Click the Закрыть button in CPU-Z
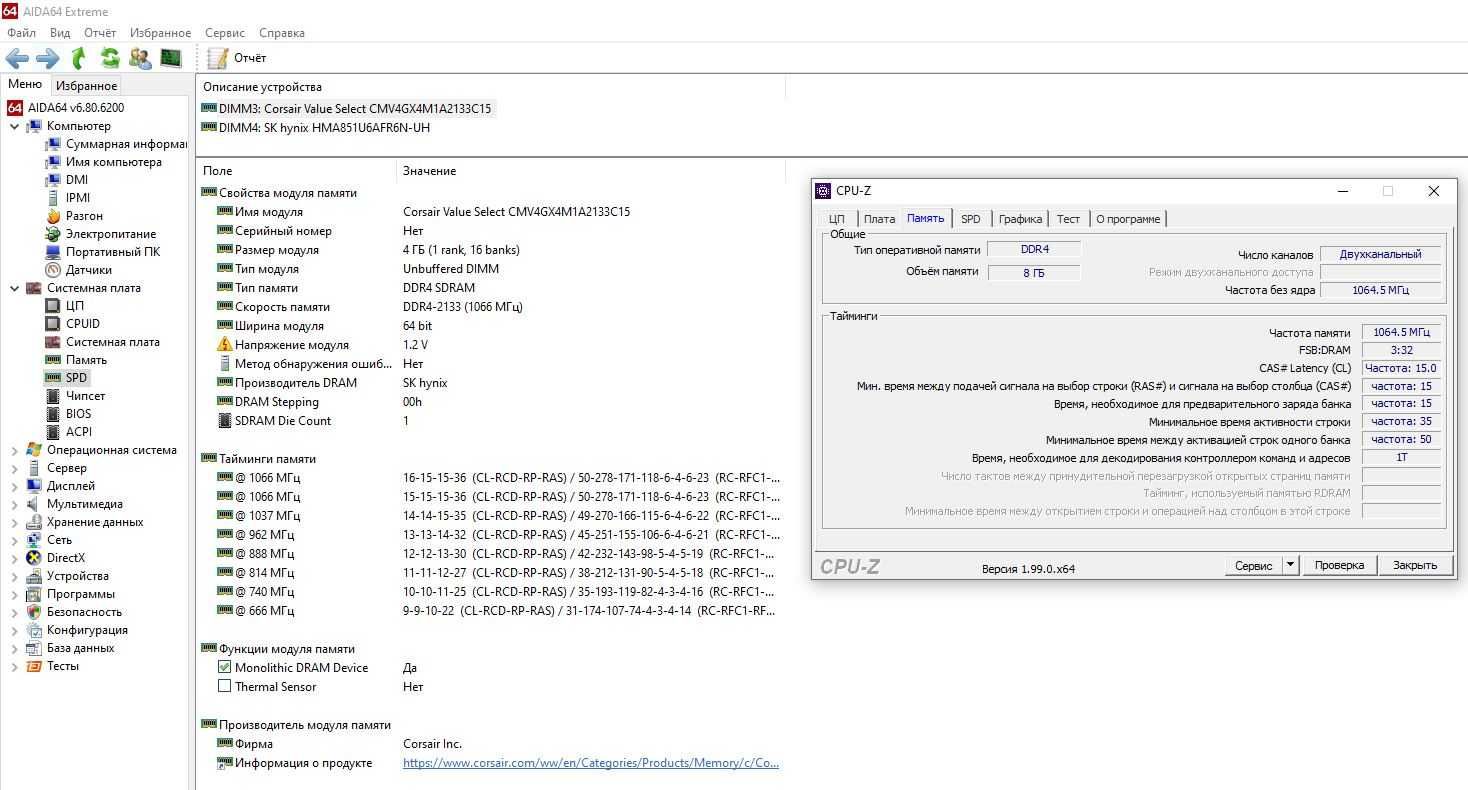 [1415, 565]
